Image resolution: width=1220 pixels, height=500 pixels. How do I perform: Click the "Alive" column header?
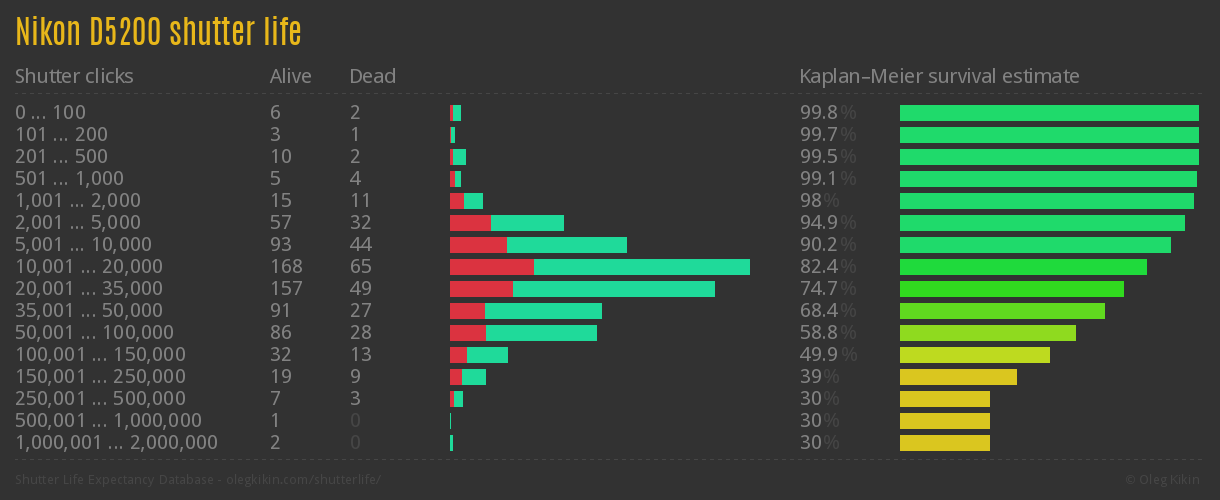[291, 76]
